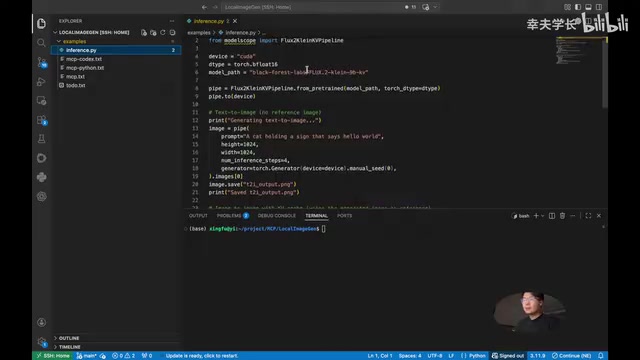Create a new folder in explorer

(153, 32)
